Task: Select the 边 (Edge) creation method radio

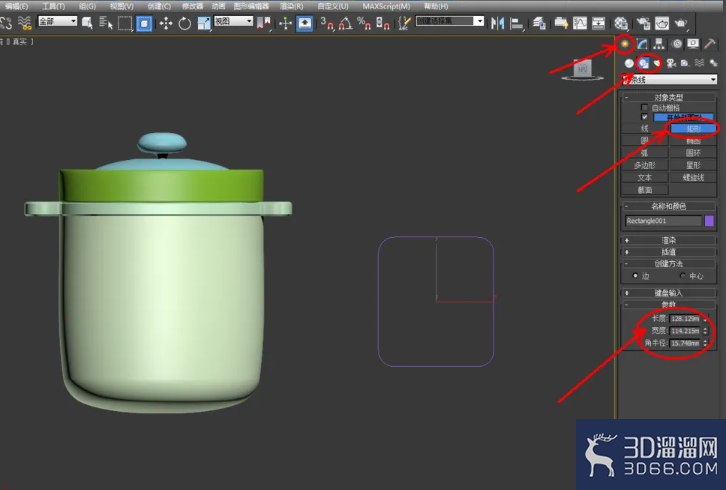Action: click(635, 276)
